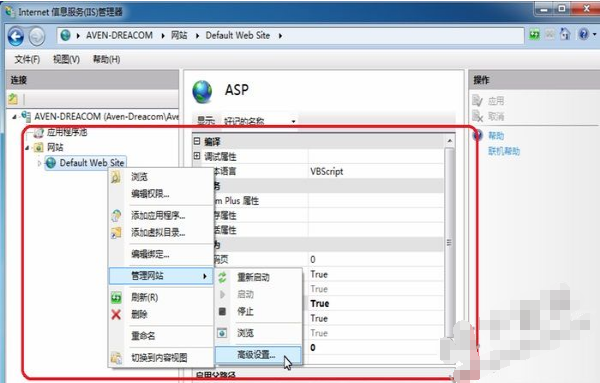Click the apply icon in the Actions pane

[x=477, y=101]
